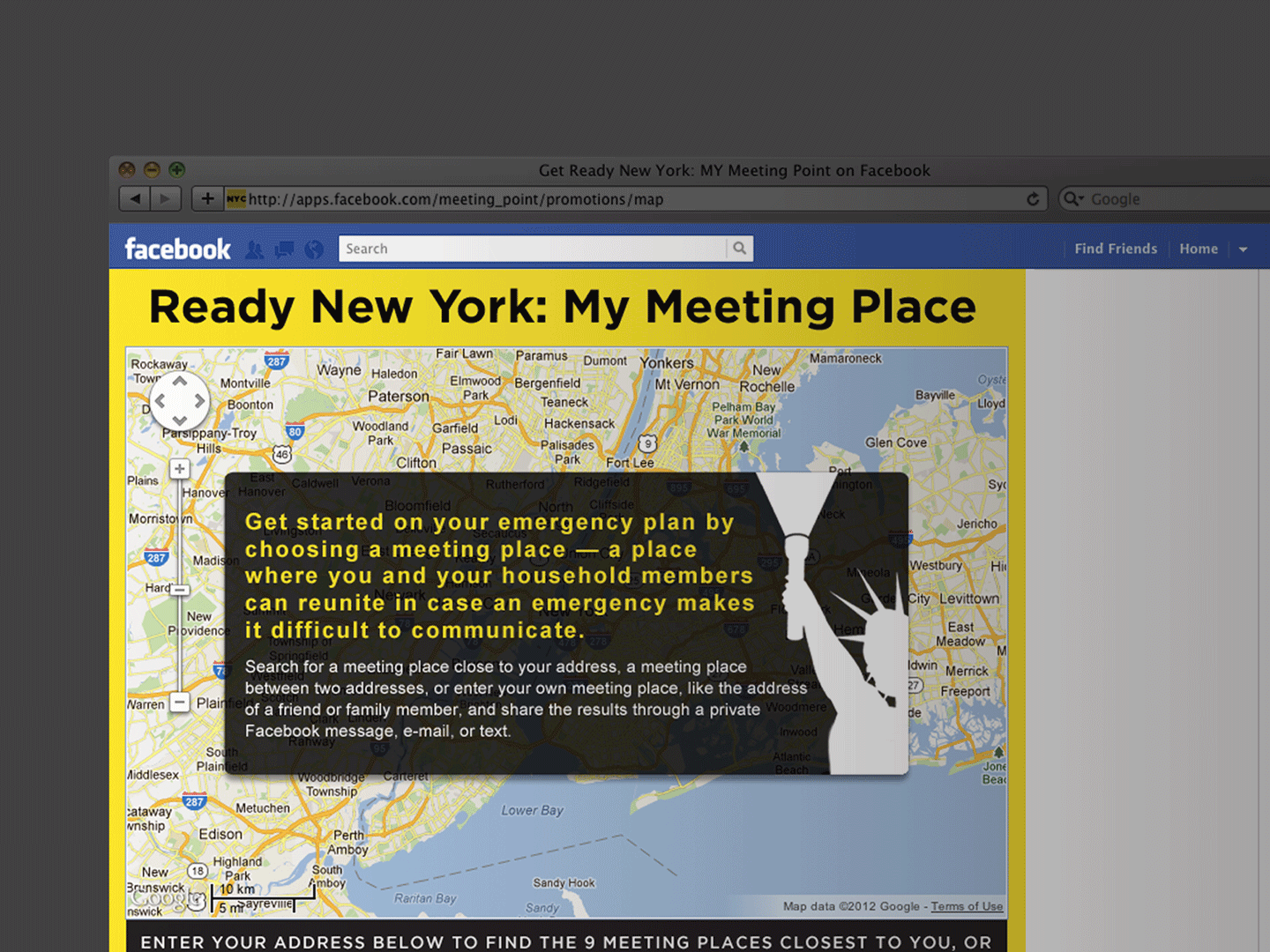1270x952 pixels.
Task: Click the browser URL address field
Action: (617, 199)
